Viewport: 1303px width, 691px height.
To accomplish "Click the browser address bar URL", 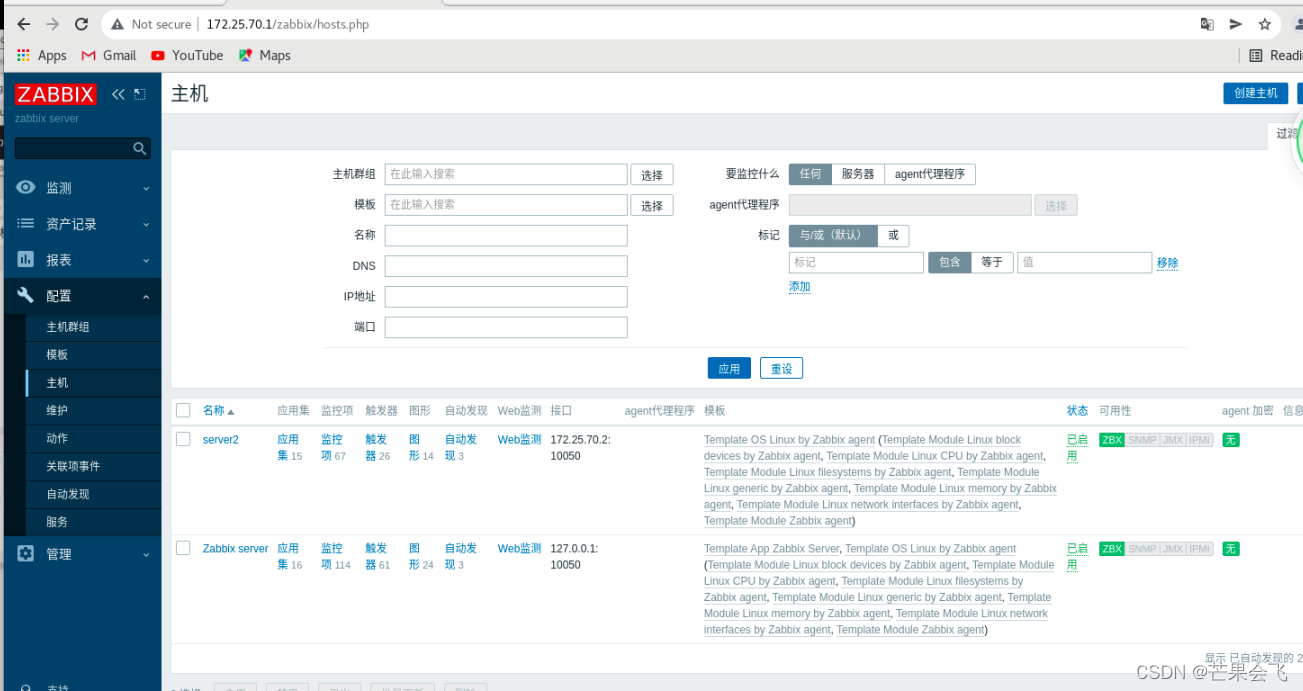I will tap(288, 24).
